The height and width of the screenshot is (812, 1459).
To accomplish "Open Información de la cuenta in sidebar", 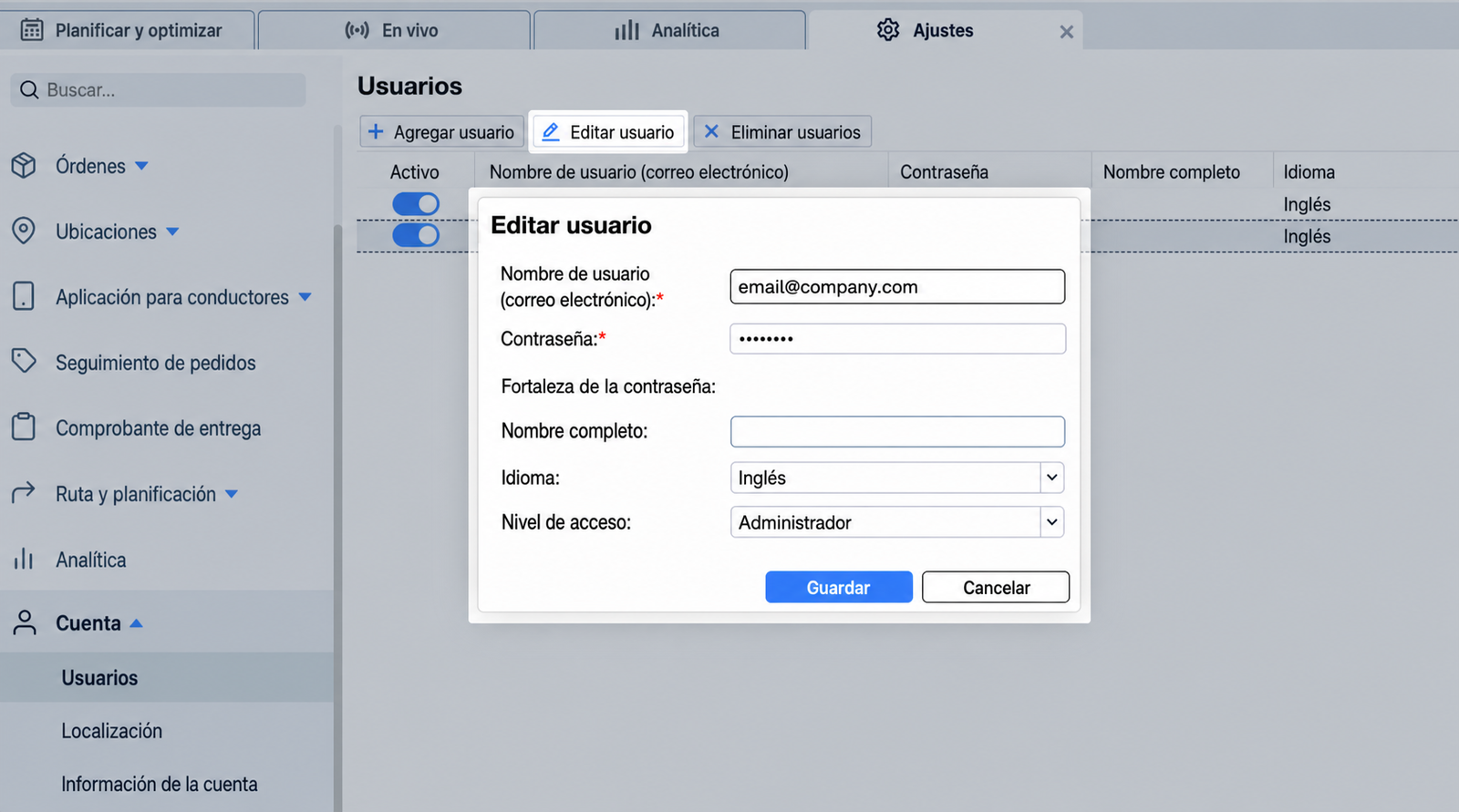I will (x=160, y=784).
